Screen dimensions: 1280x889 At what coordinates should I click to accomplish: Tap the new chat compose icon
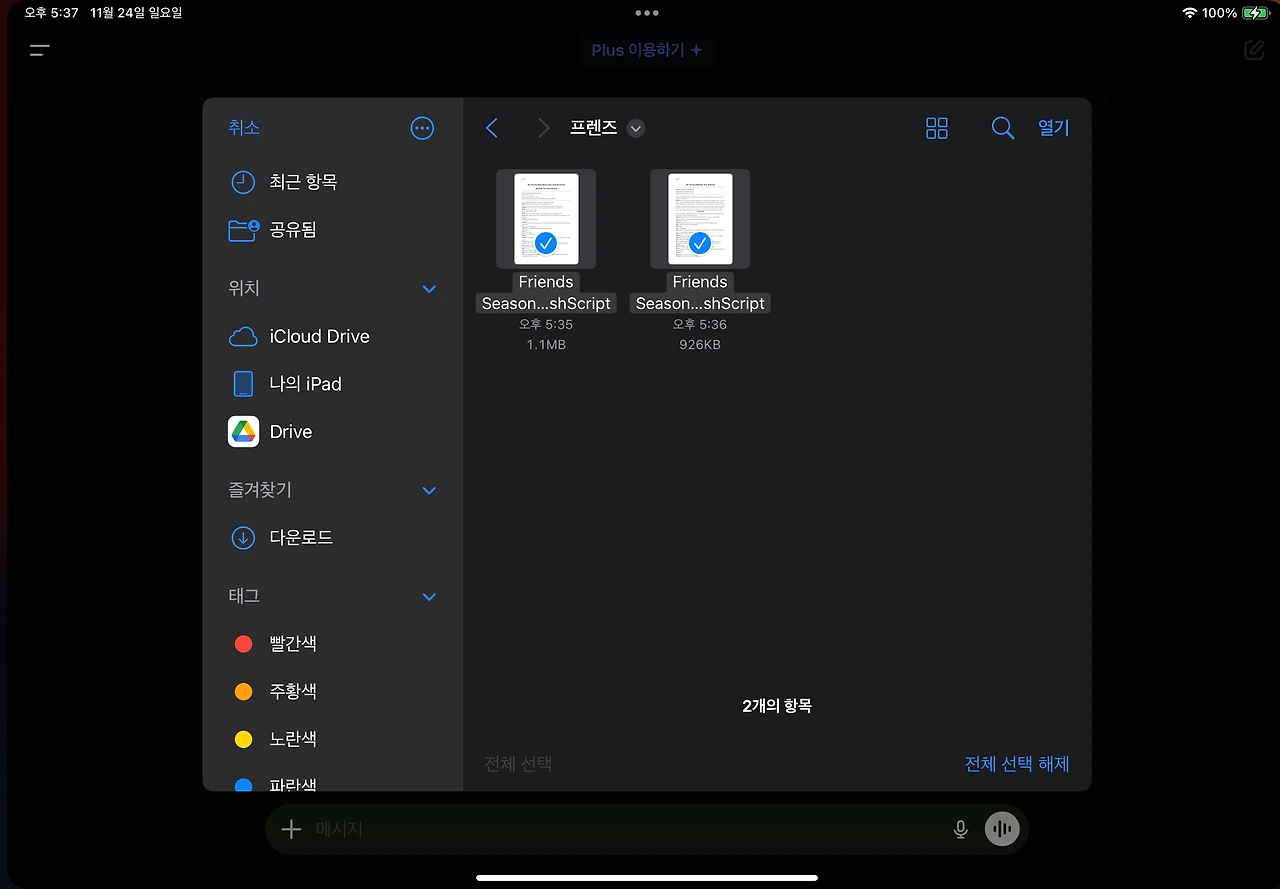tap(1254, 50)
